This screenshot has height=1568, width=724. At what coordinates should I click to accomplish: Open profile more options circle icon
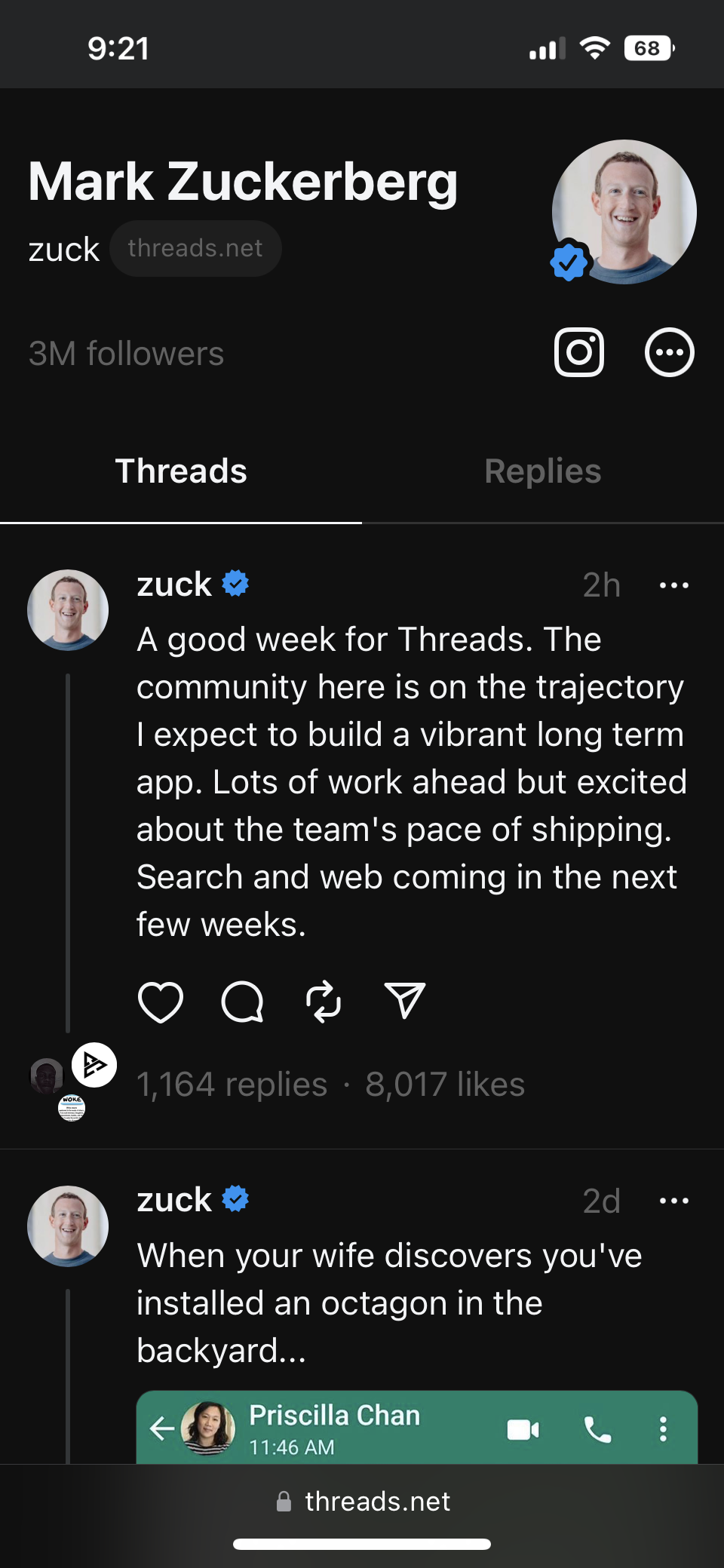pyautogui.click(x=669, y=352)
